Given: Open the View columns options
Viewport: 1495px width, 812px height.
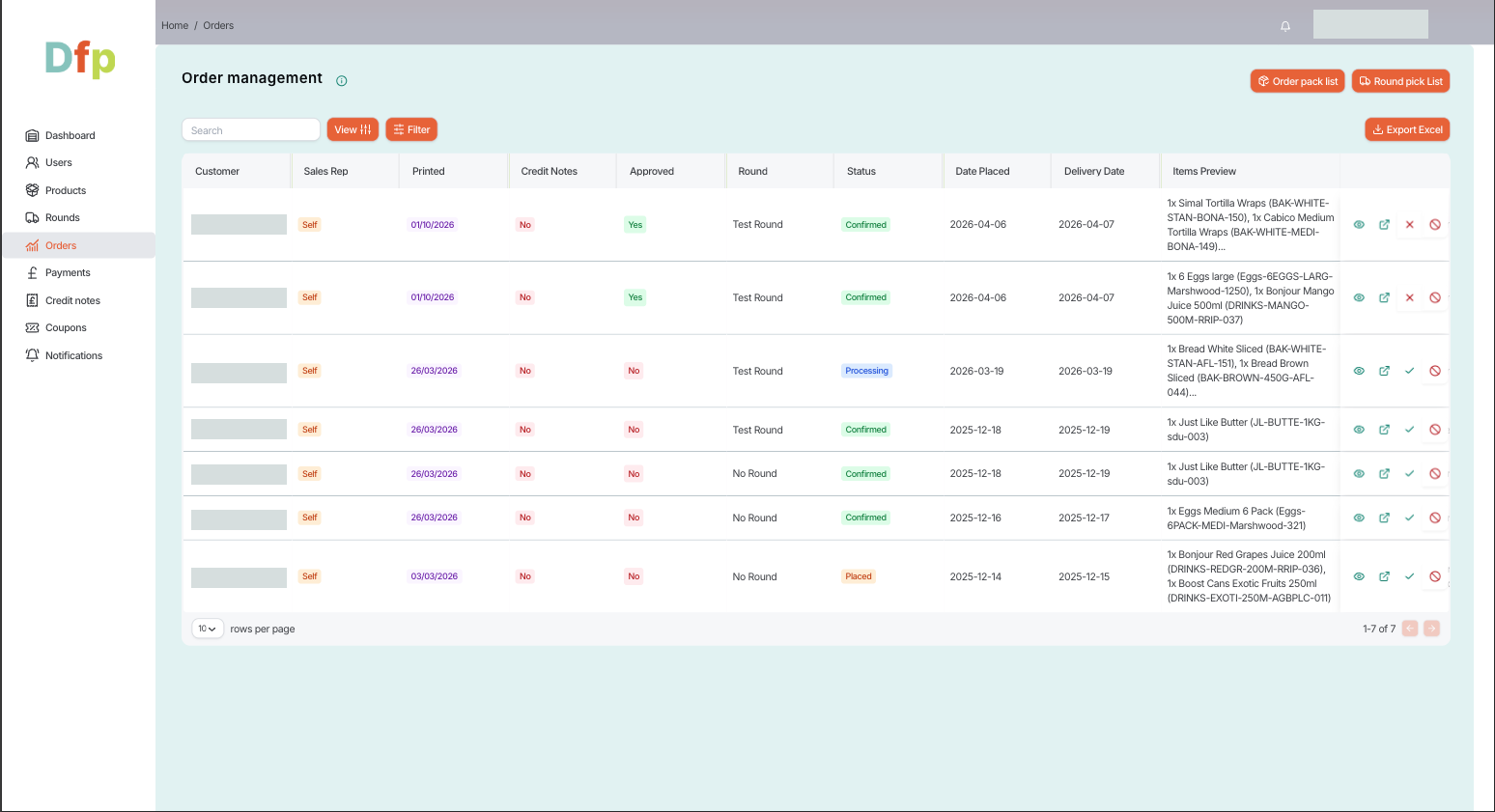Looking at the screenshot, I should pos(353,129).
